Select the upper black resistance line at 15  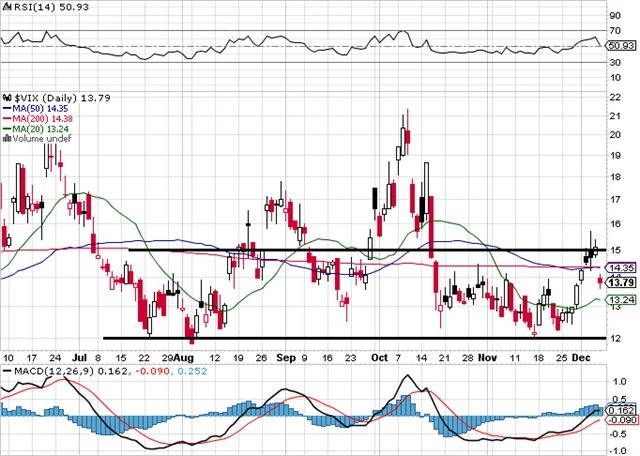[x=300, y=250]
